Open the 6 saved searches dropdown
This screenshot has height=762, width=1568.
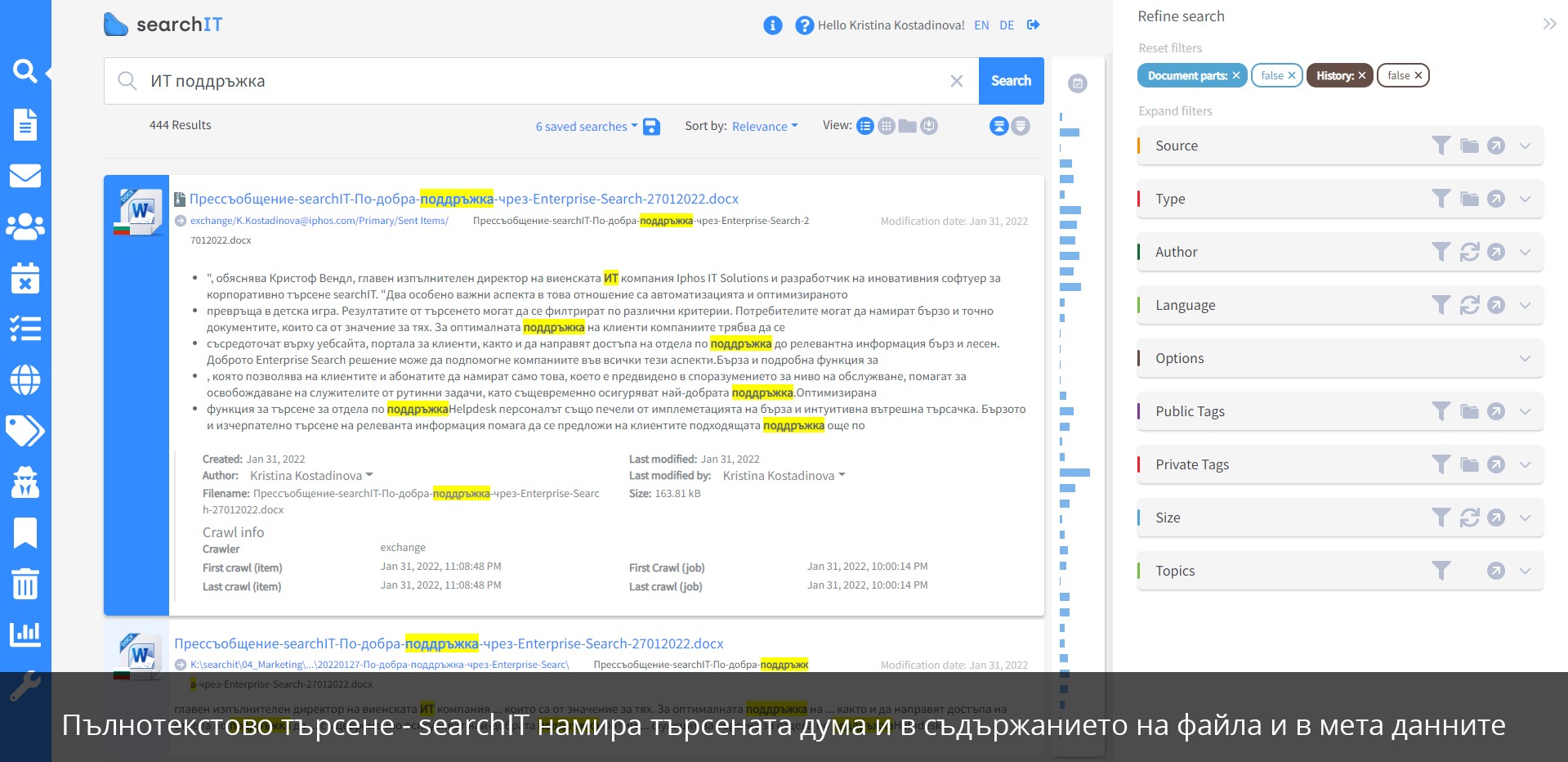[586, 127]
